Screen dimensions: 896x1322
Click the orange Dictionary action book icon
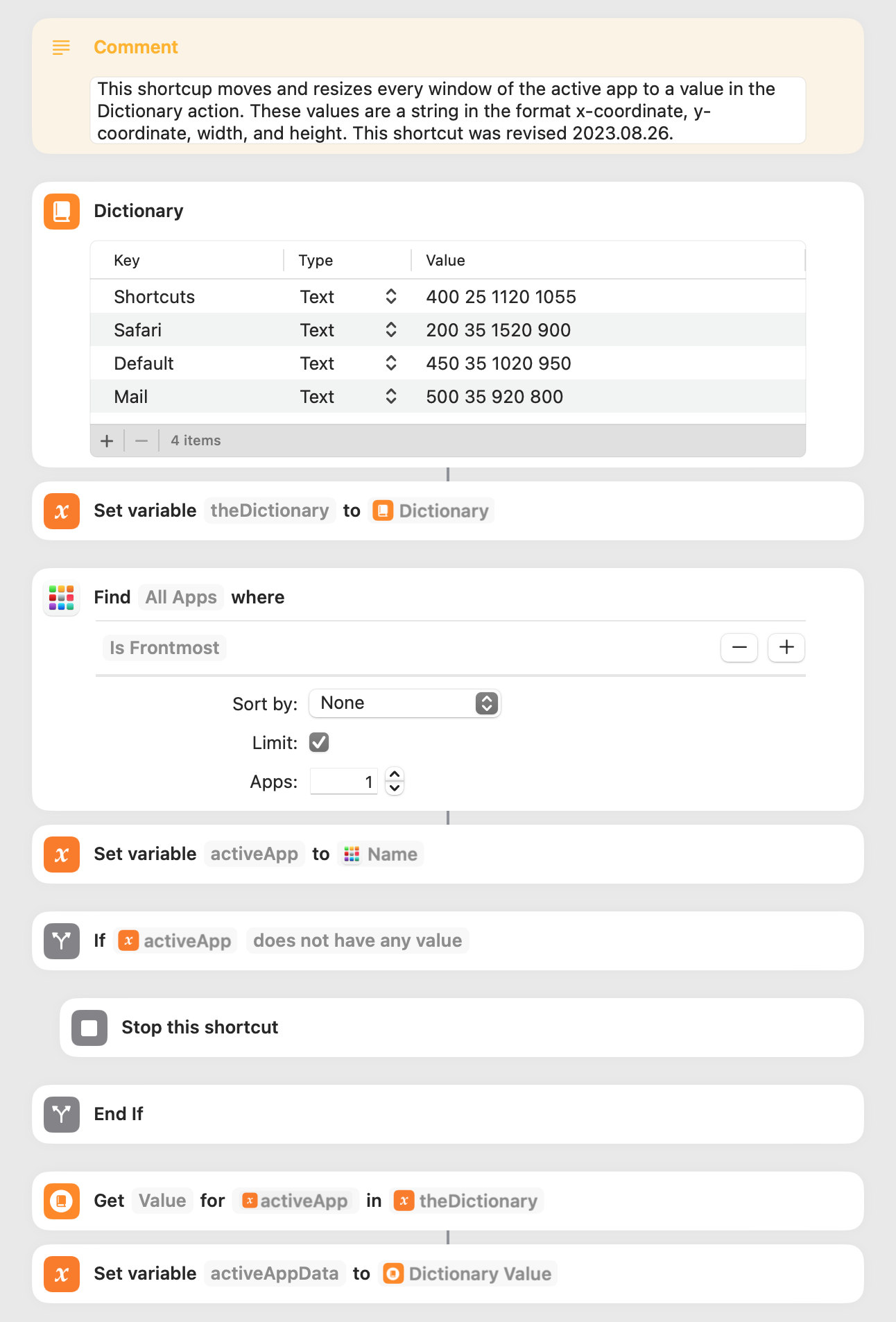point(62,211)
